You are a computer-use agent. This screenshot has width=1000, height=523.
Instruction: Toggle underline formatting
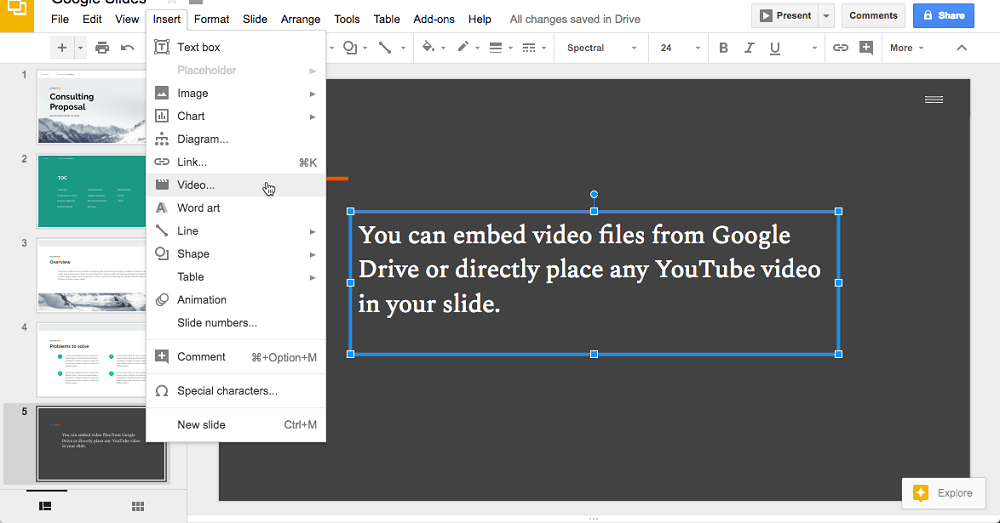775,48
